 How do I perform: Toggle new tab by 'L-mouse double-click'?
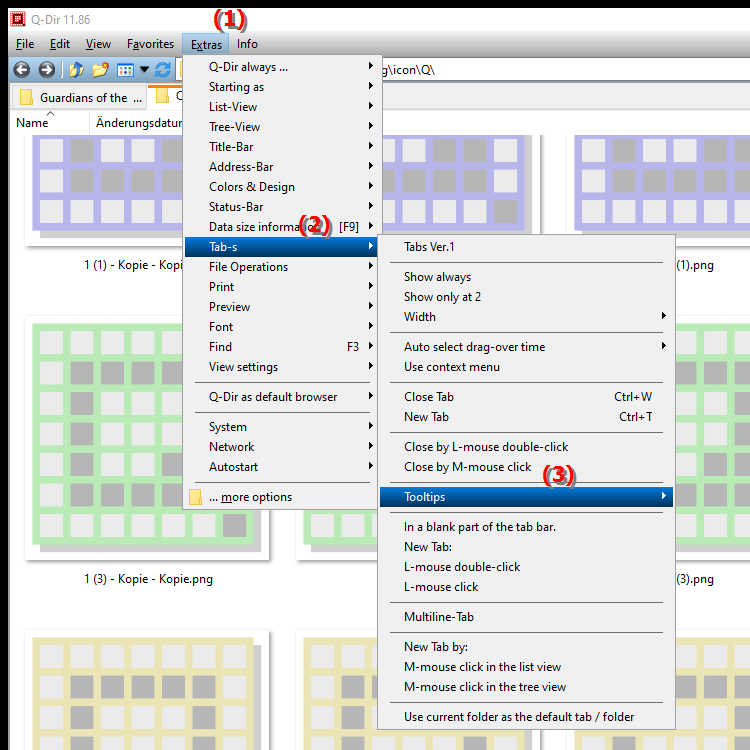[x=526, y=567]
